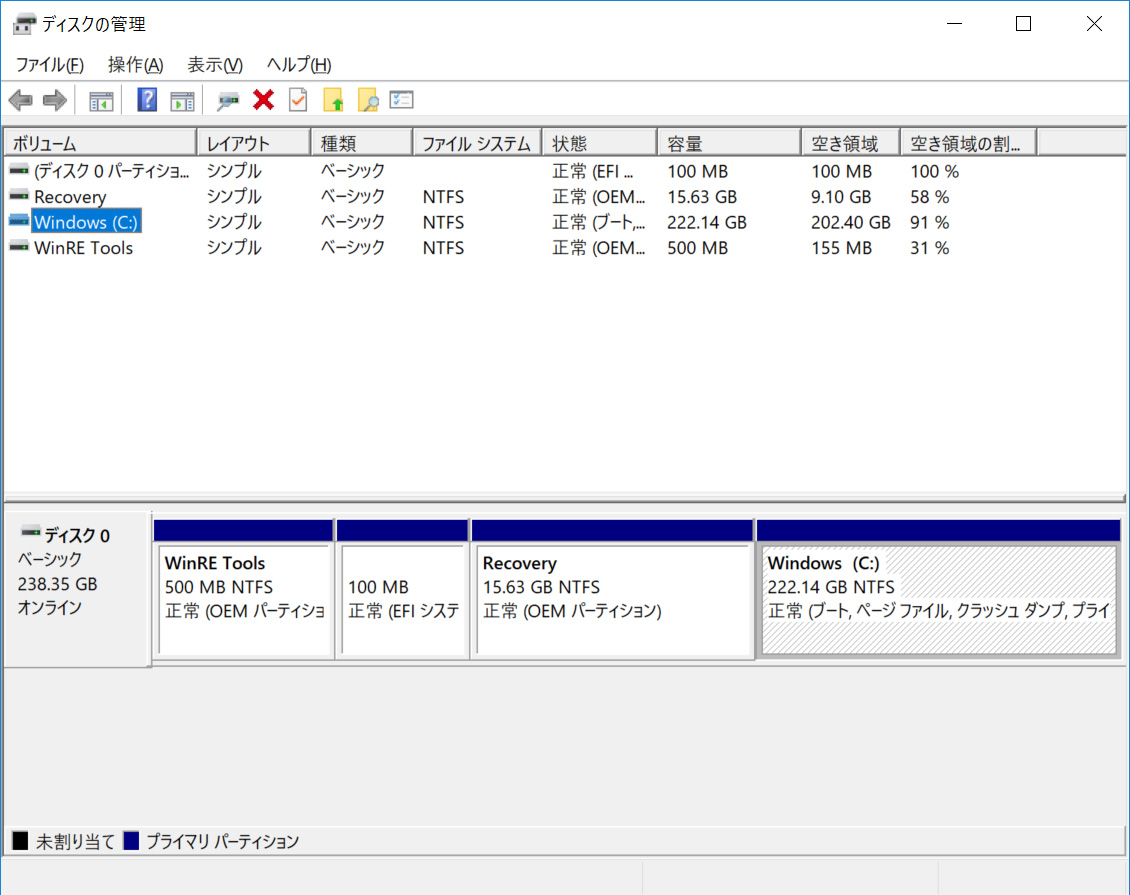Click the properties checkmark sheet icon
The image size is (1130, 895).
coord(298,99)
